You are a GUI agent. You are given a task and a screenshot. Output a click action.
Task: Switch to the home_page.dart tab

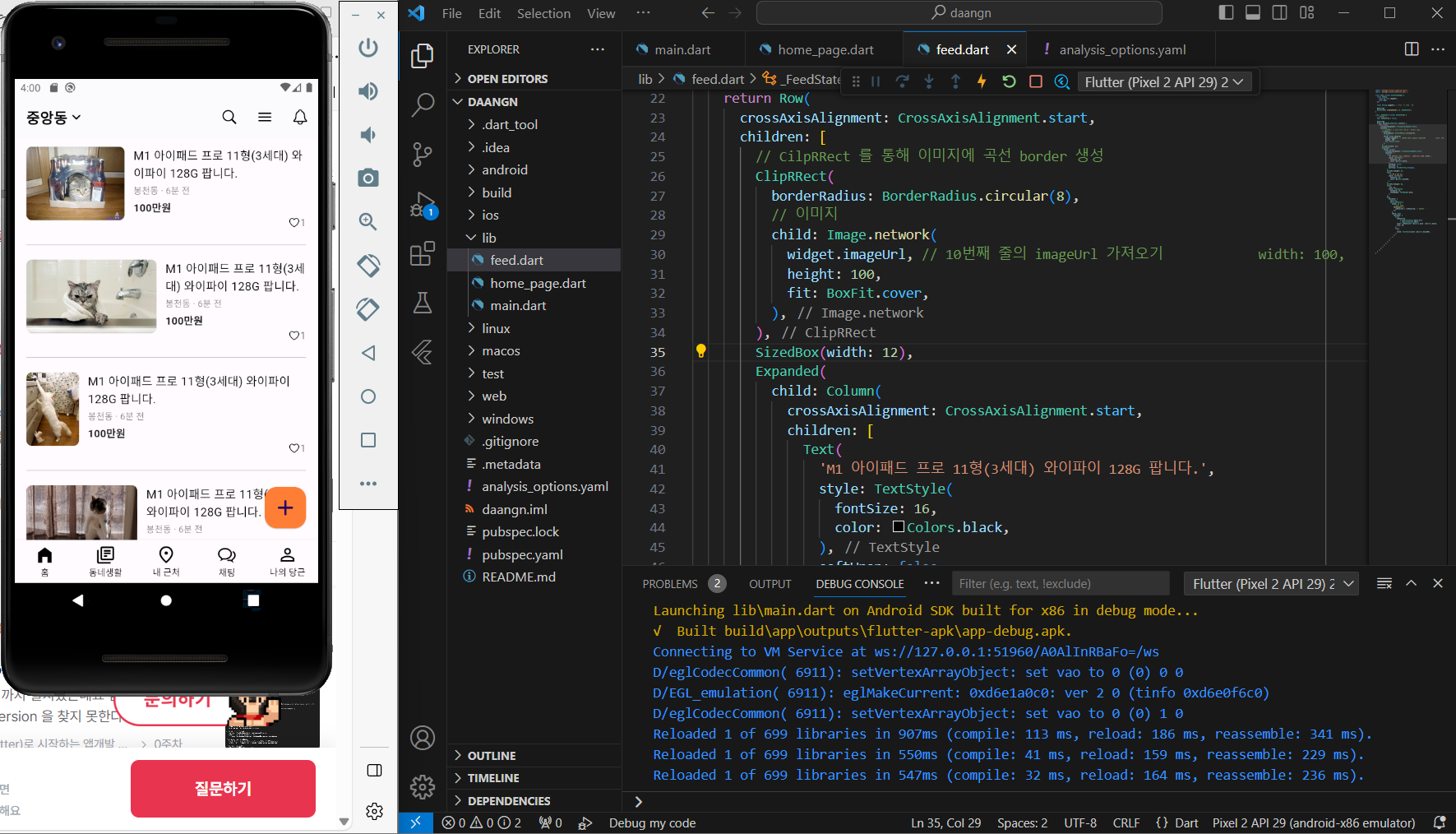pyautogui.click(x=825, y=49)
